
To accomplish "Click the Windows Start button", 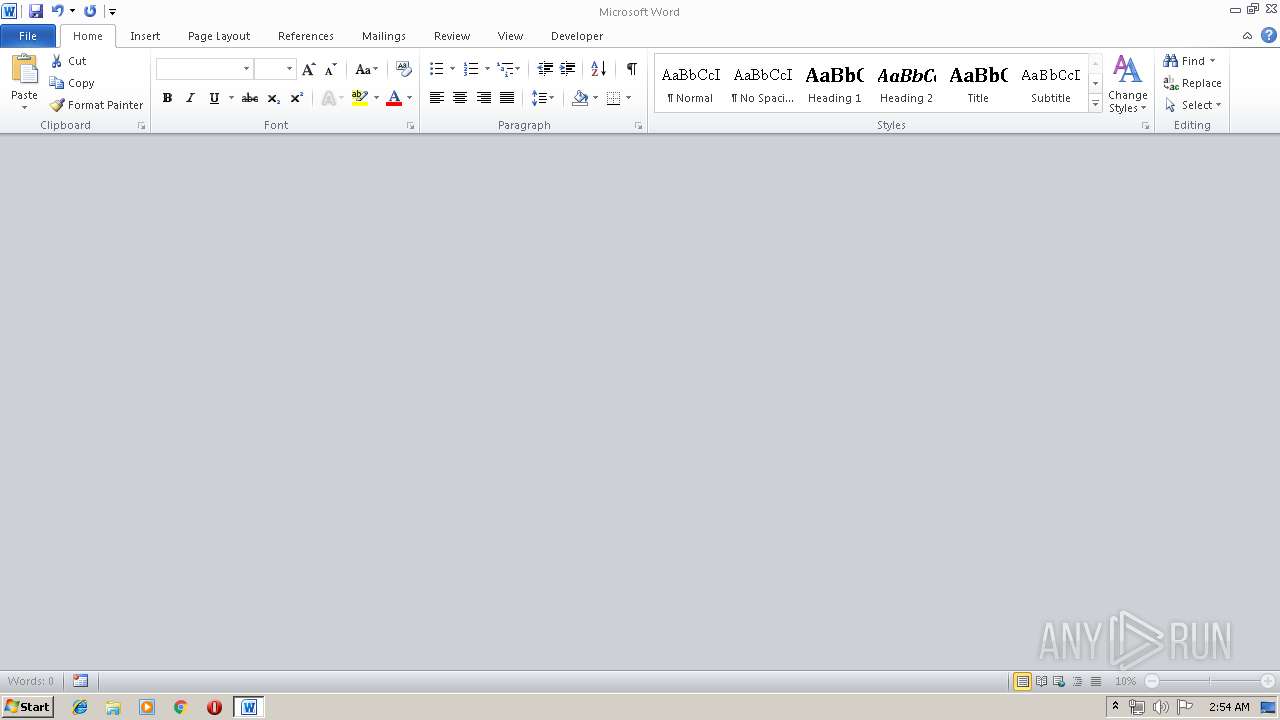I will coord(28,707).
